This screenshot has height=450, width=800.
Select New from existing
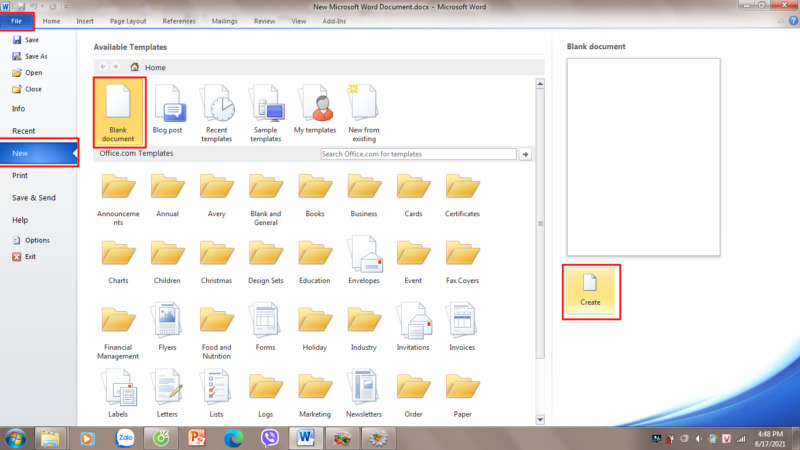[363, 111]
